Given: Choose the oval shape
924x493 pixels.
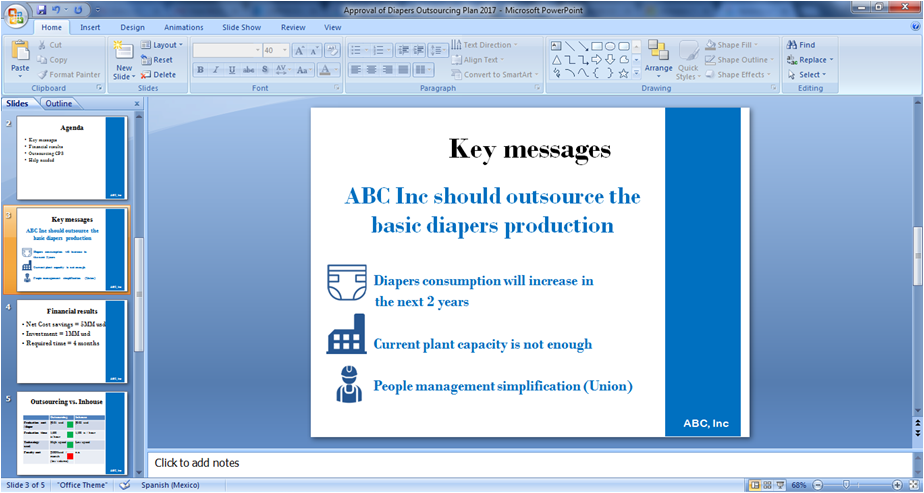Looking at the screenshot, I should click(x=610, y=45).
